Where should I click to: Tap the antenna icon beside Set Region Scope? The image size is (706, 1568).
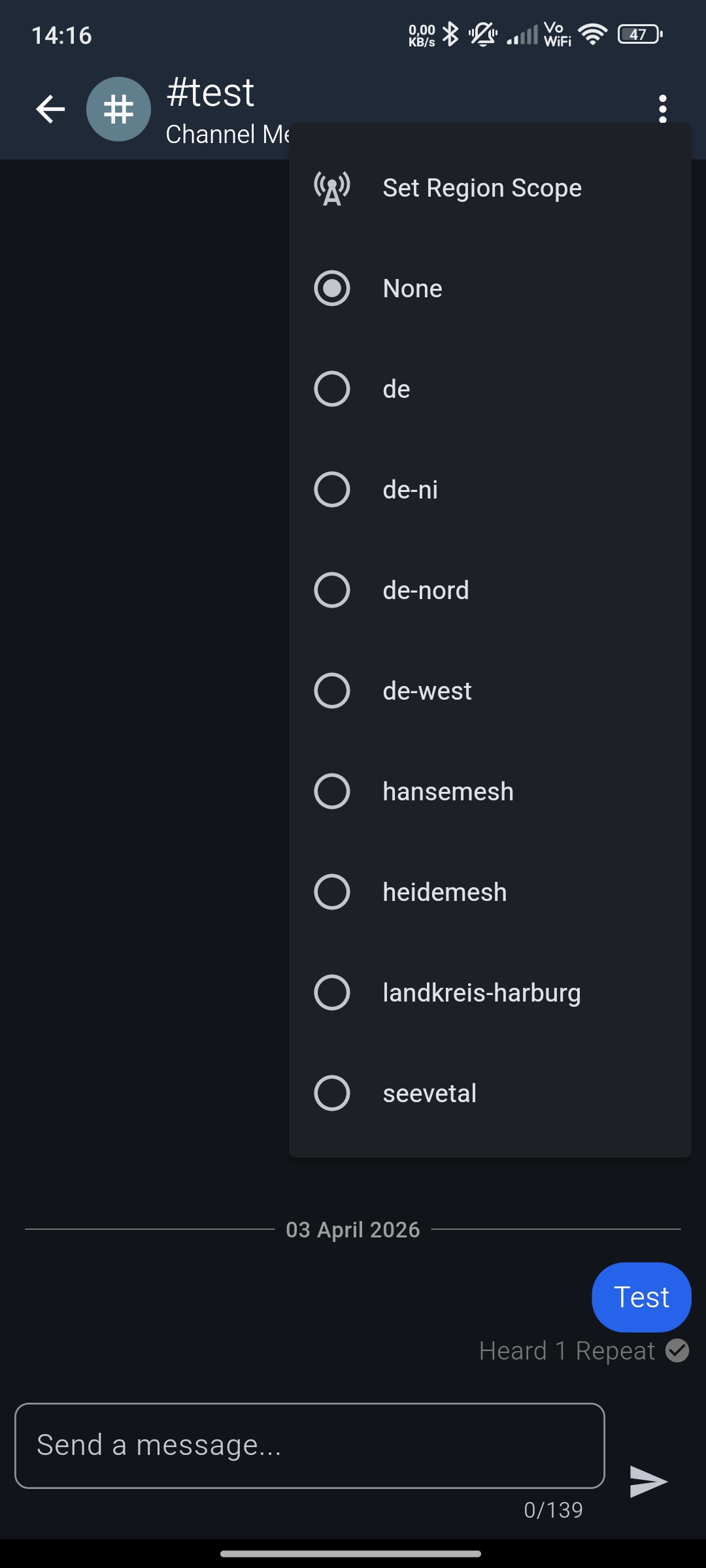point(332,188)
